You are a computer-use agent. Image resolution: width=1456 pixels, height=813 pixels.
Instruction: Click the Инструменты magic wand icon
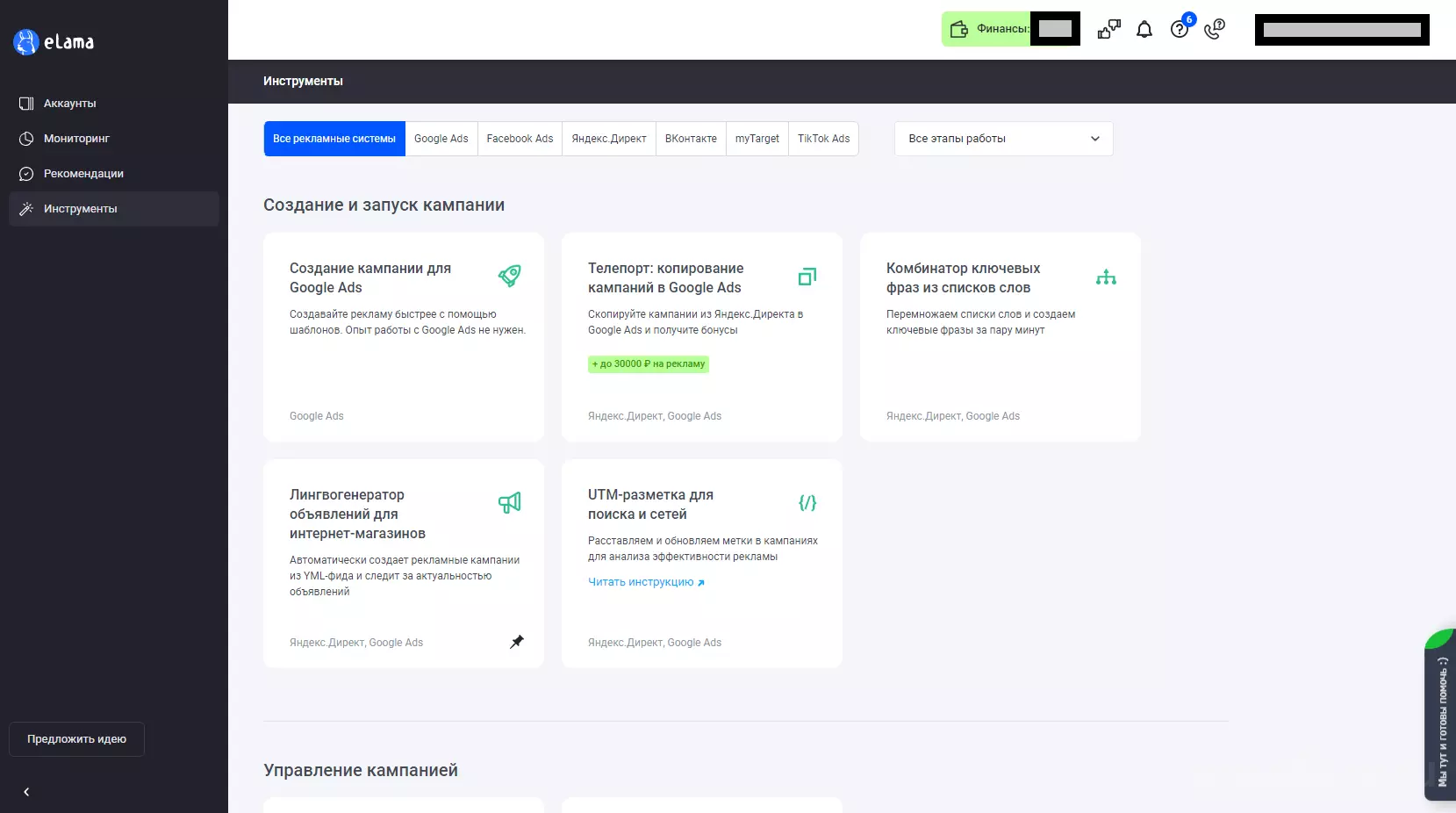point(26,209)
